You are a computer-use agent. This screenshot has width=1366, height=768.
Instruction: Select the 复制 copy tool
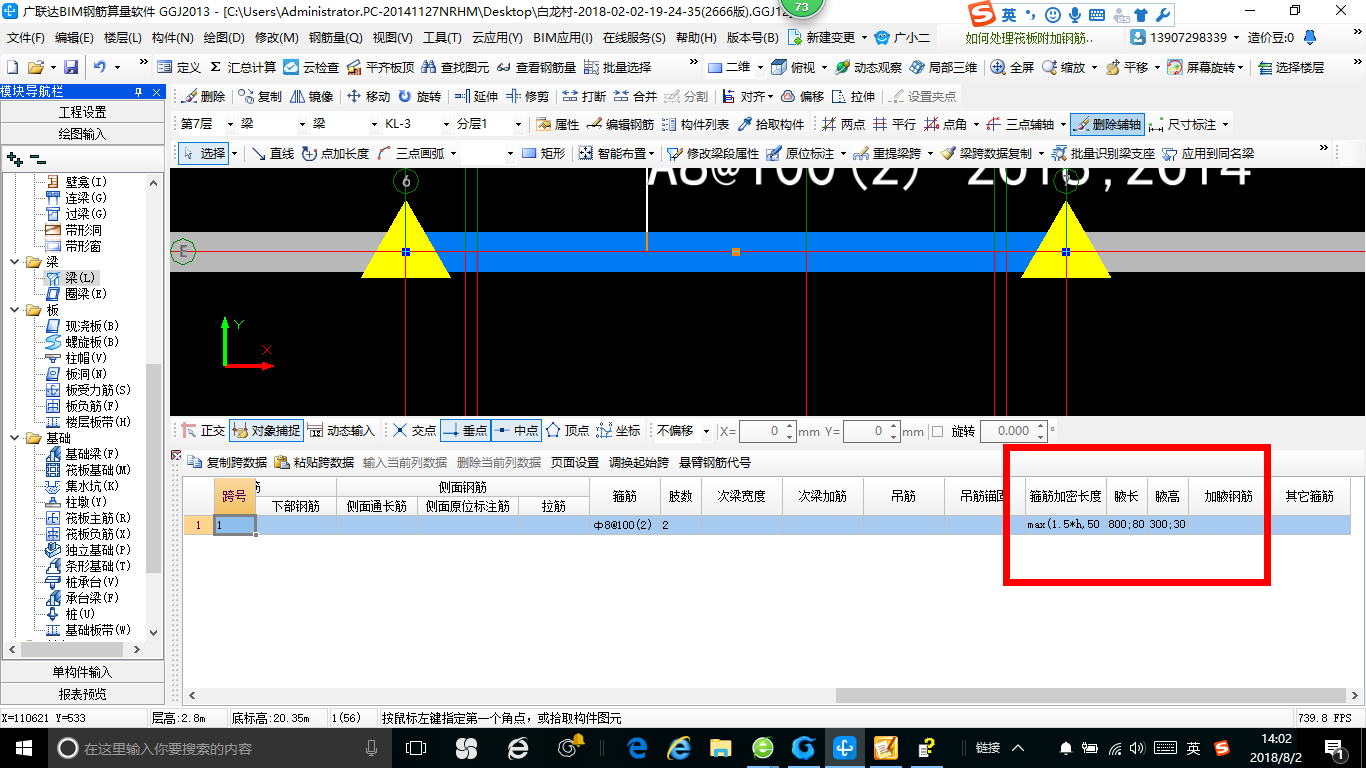(x=261, y=97)
